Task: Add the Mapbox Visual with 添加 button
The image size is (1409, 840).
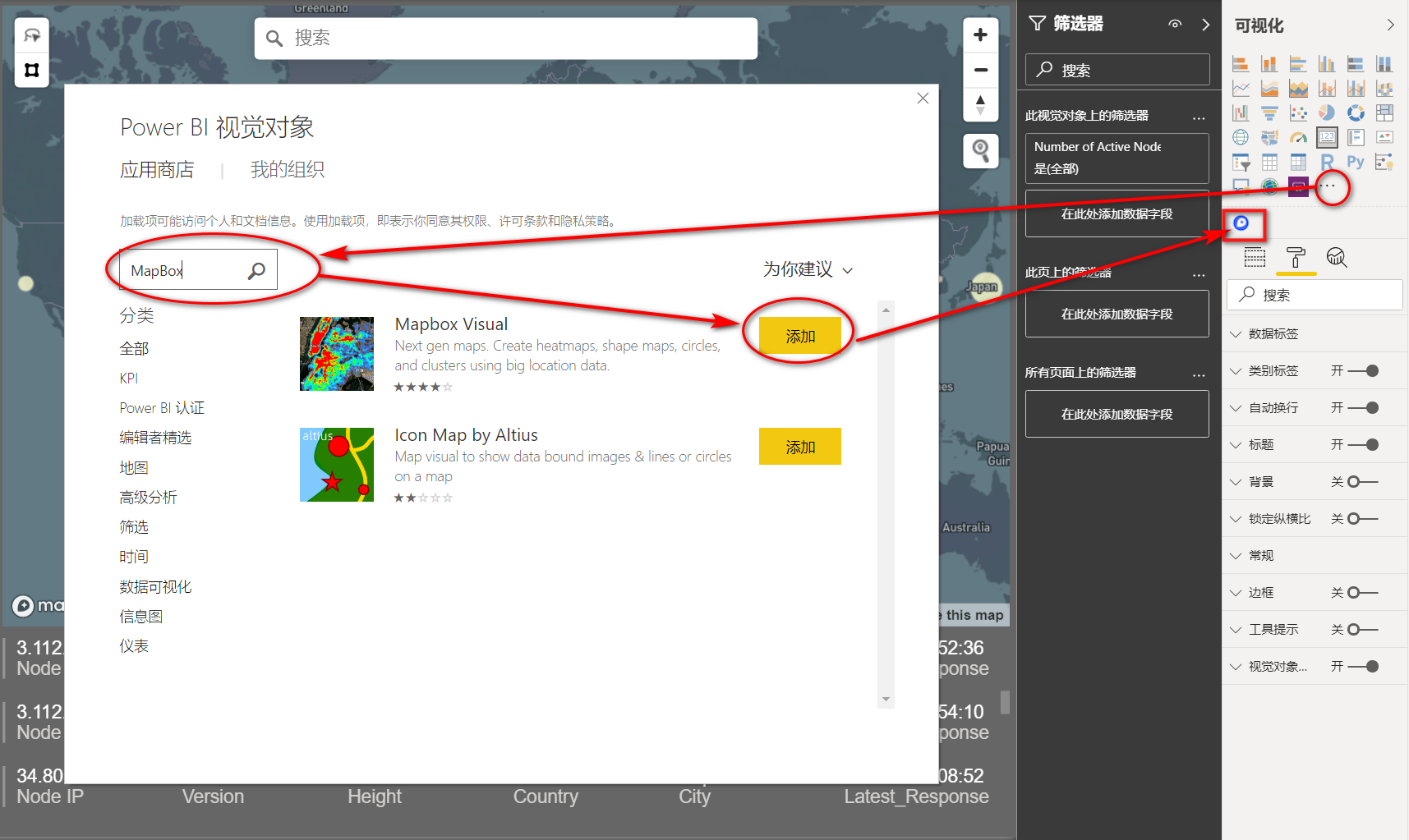Action: pos(798,335)
